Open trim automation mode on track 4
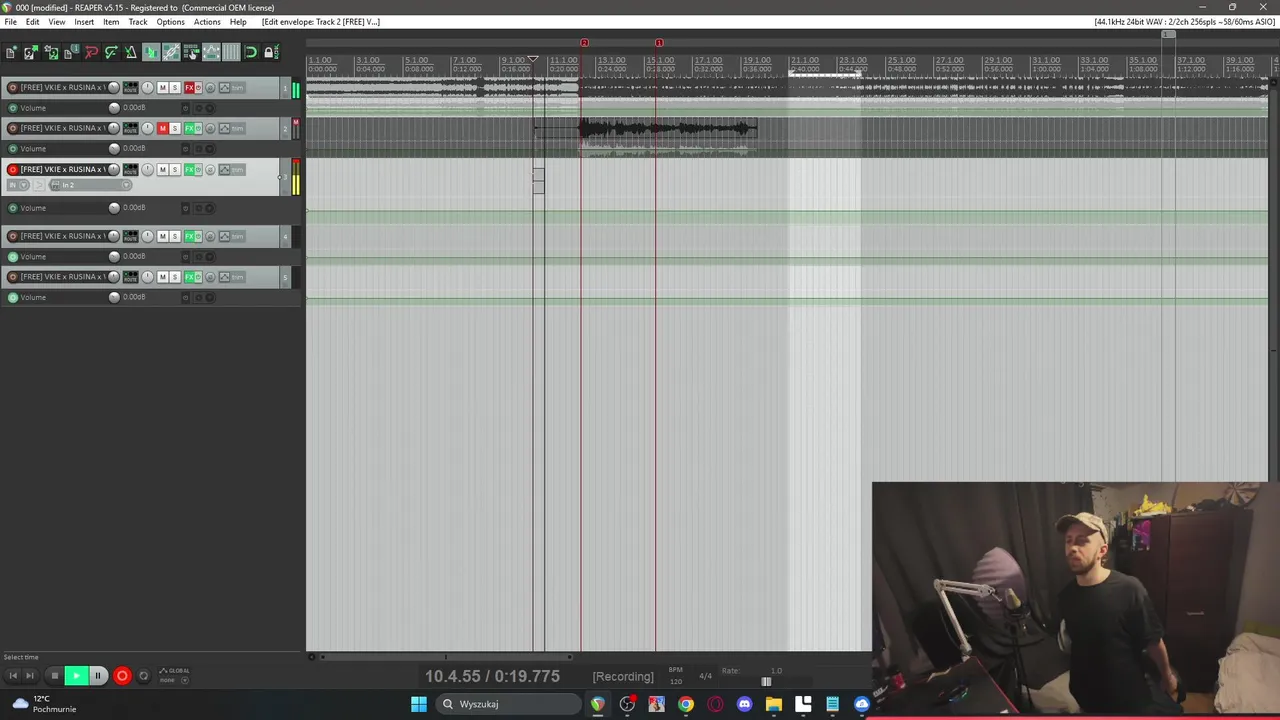The image size is (1280, 720). click(x=238, y=236)
